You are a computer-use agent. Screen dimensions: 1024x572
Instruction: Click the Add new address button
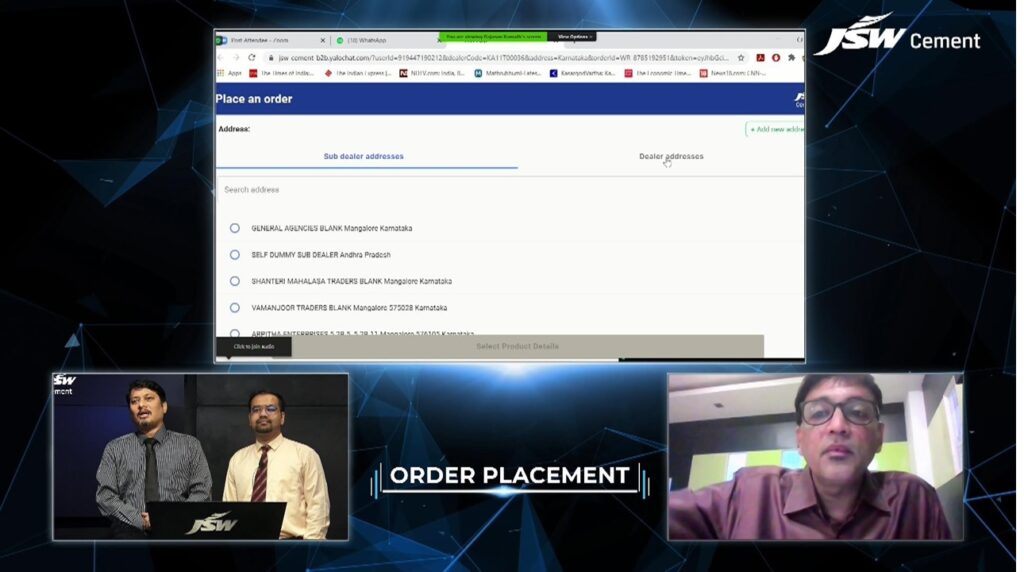click(775, 129)
